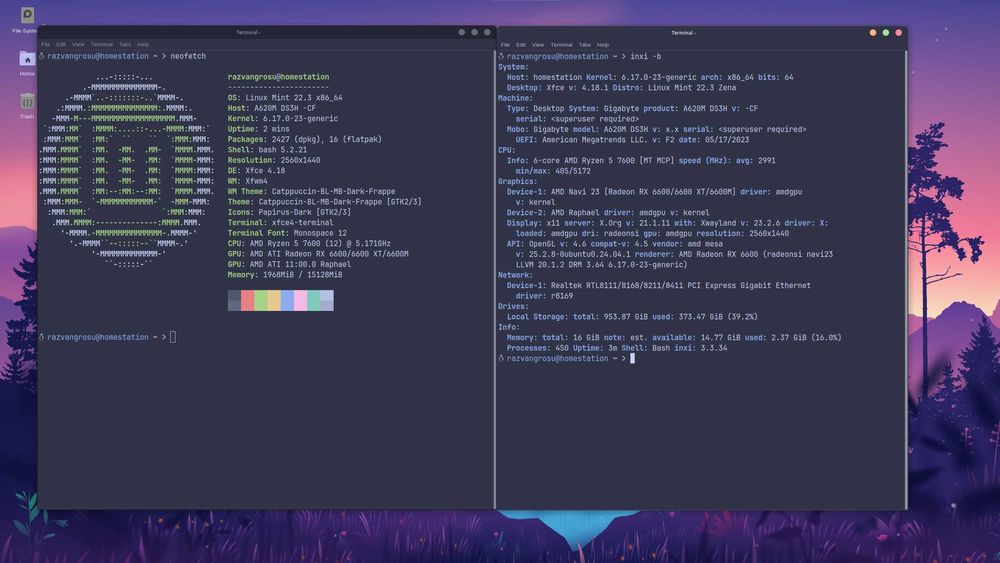The width and height of the screenshot is (1000, 563).
Task: Click the pink block in neofetch color palette
Action: [300, 300]
